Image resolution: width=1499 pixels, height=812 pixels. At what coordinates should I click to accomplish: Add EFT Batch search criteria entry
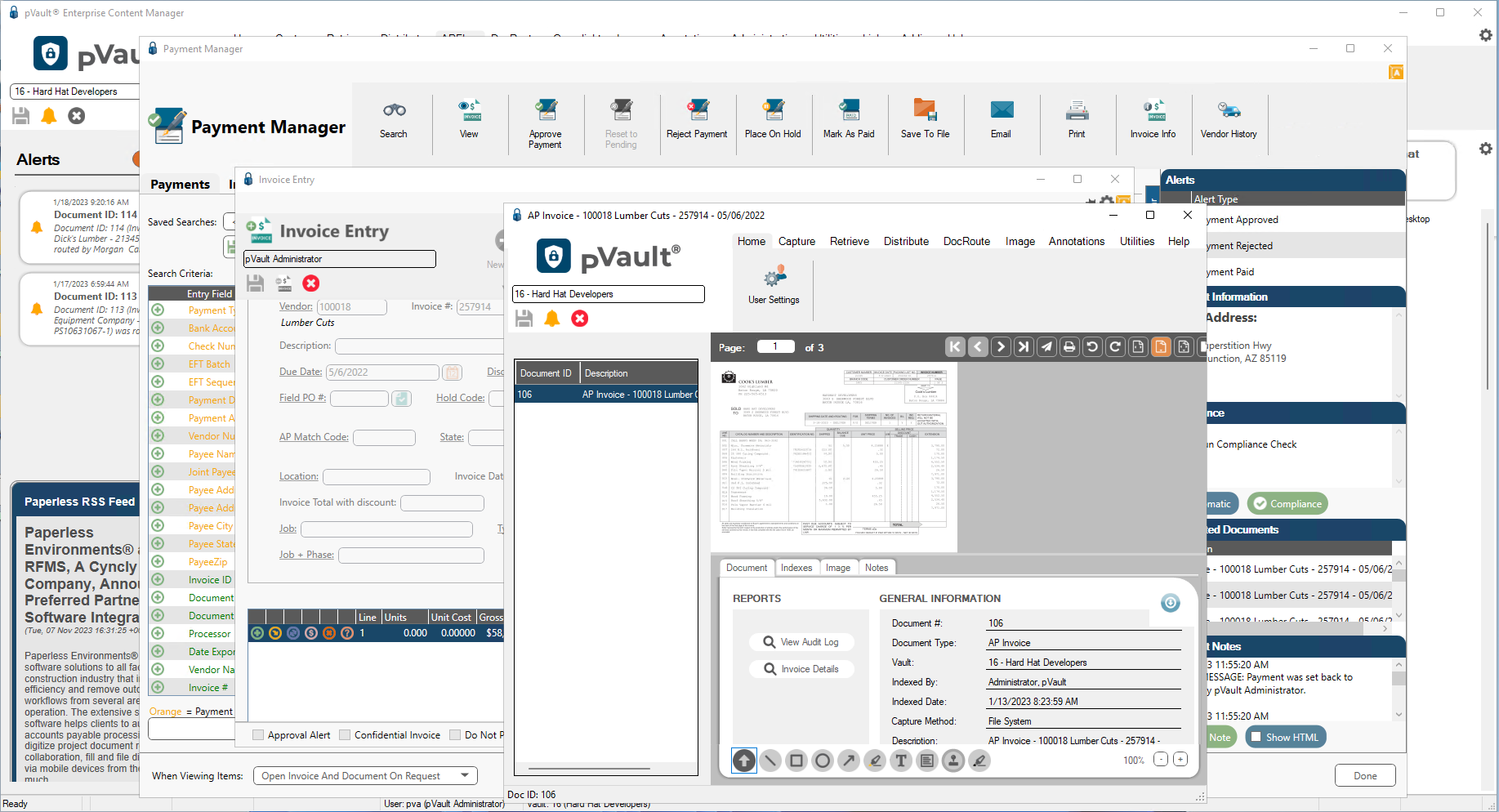coord(158,364)
